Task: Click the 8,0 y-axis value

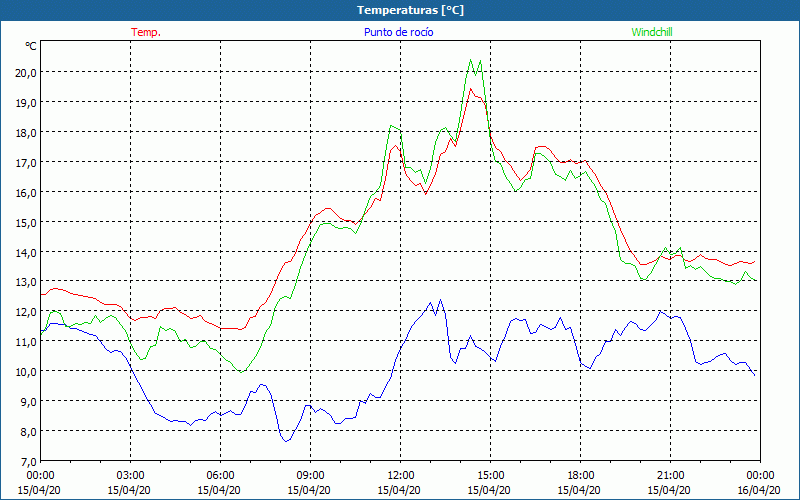Action: coord(29,431)
